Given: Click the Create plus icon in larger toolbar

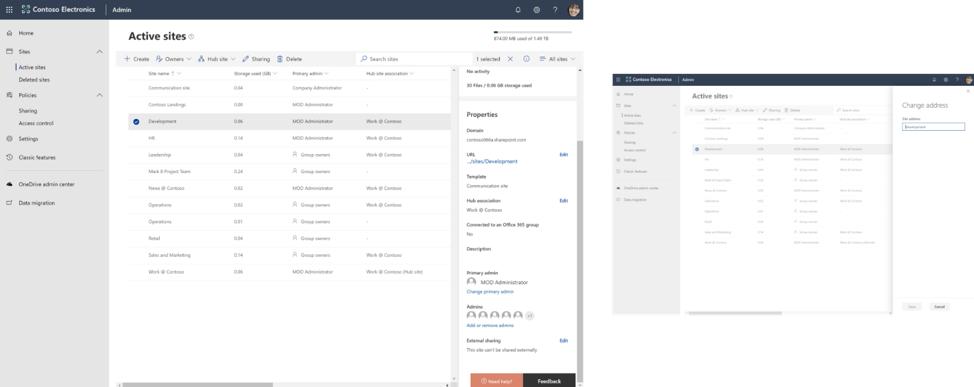Looking at the screenshot, I should coord(127,59).
